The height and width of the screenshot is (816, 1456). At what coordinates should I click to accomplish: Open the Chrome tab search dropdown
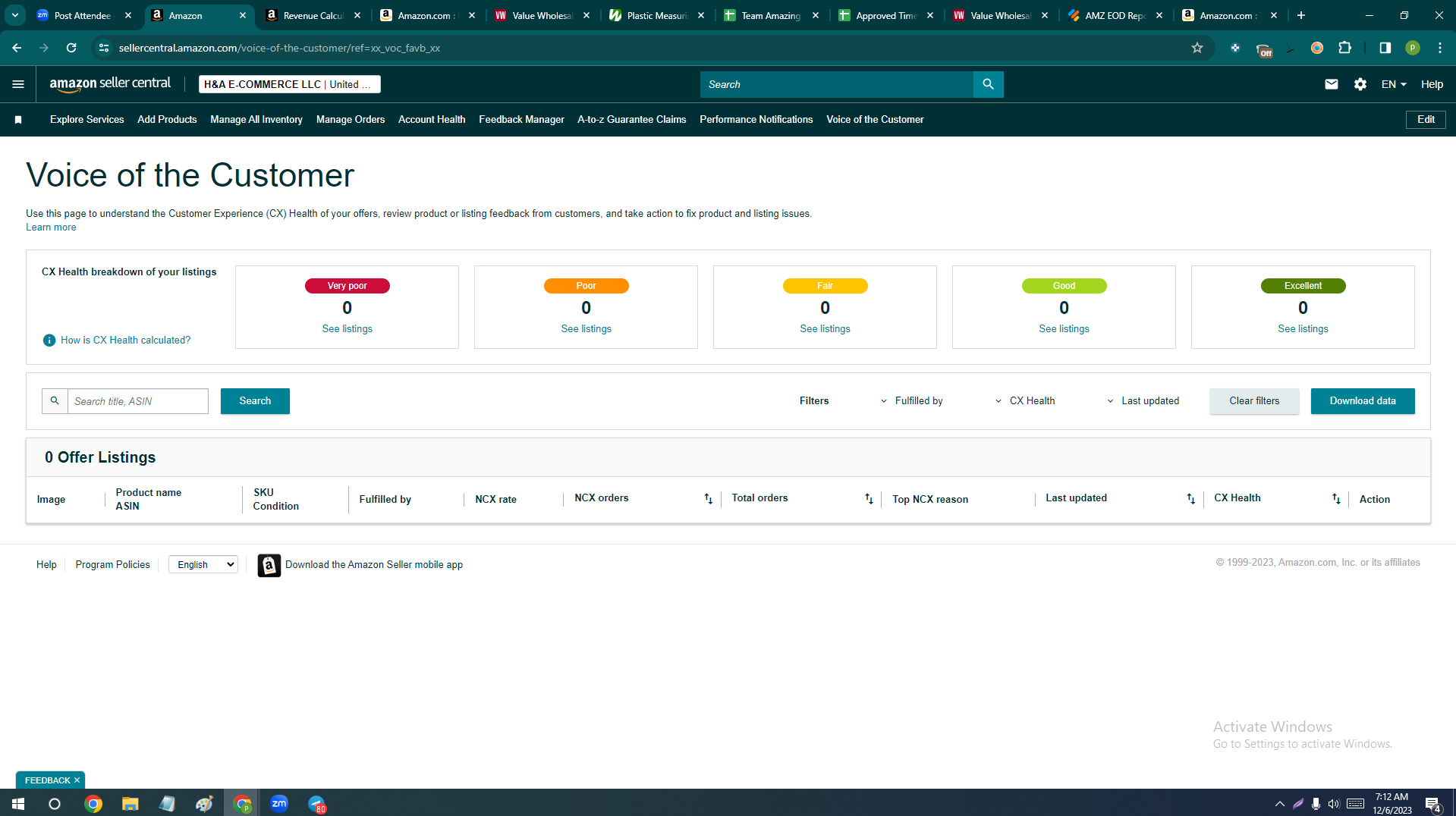[x=14, y=15]
